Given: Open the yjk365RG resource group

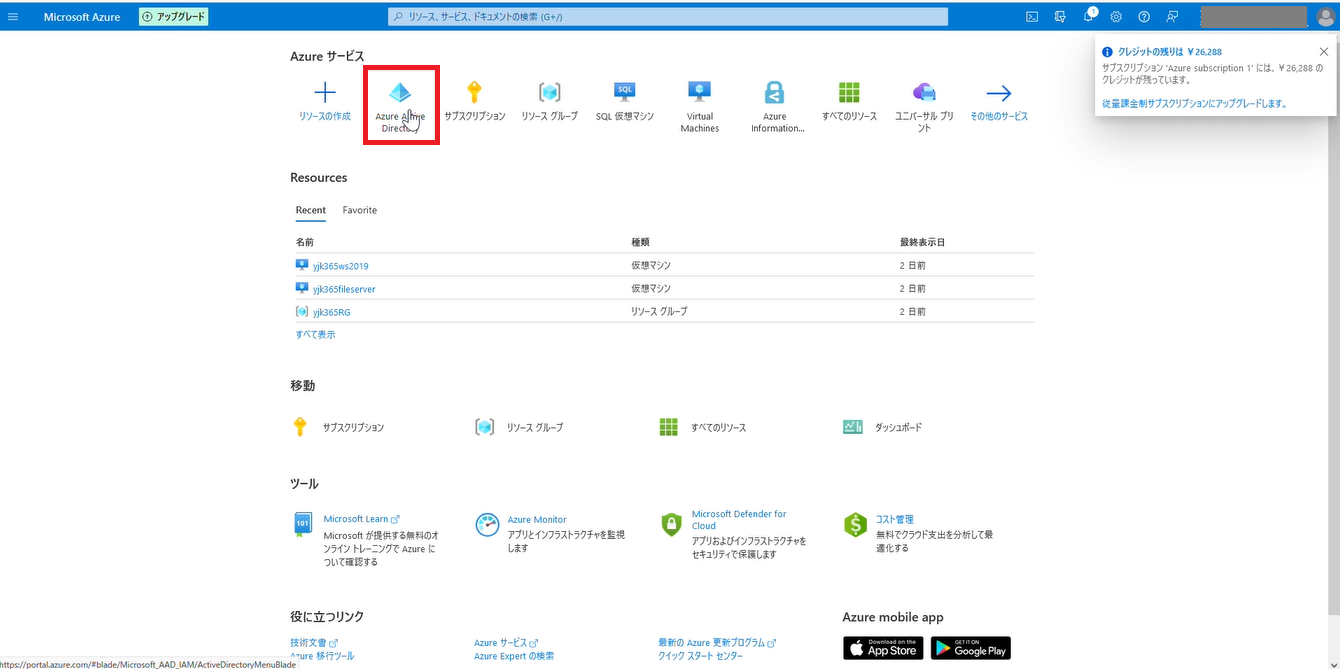Looking at the screenshot, I should pos(331,312).
